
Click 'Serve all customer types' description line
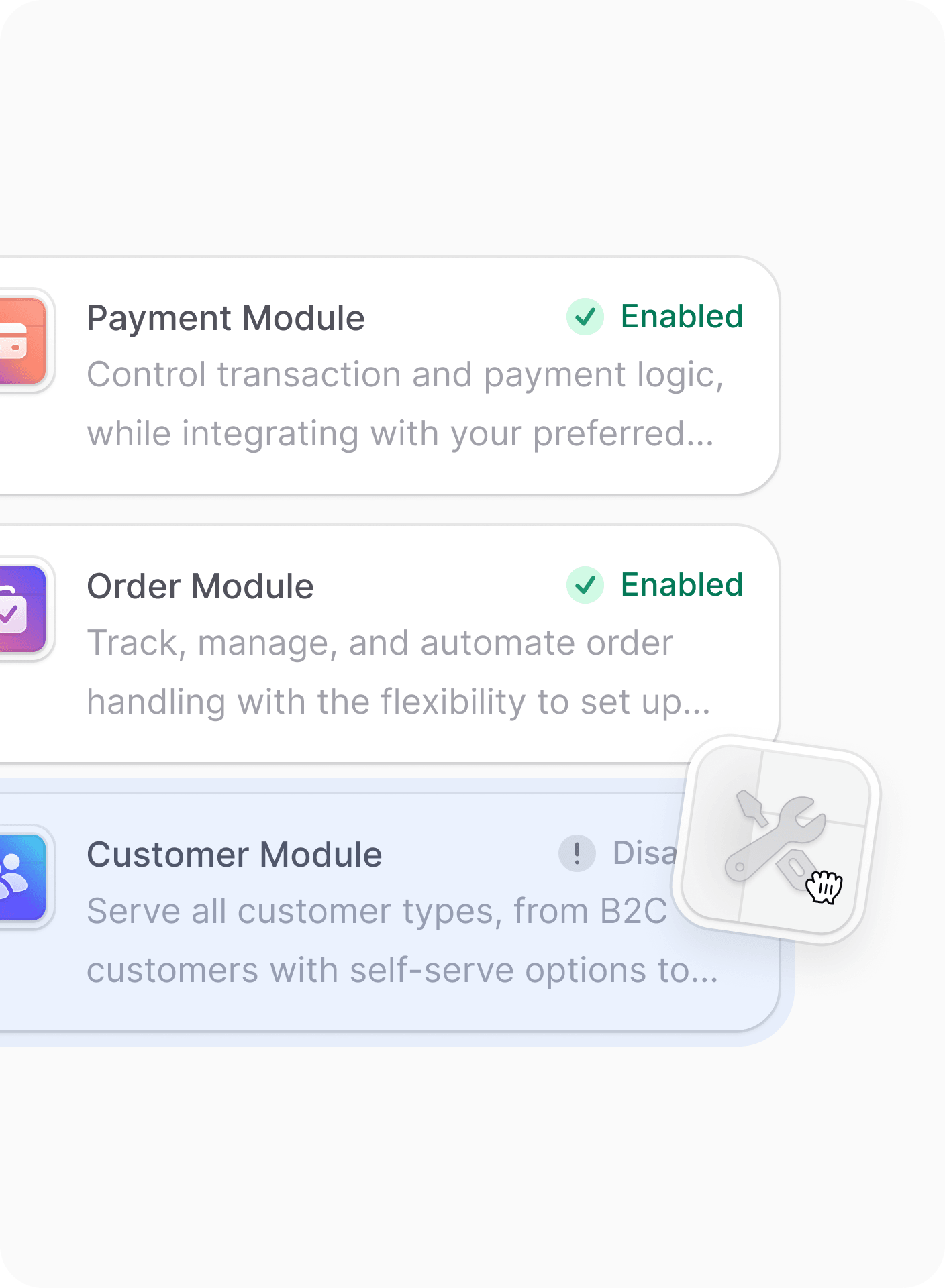tap(377, 912)
